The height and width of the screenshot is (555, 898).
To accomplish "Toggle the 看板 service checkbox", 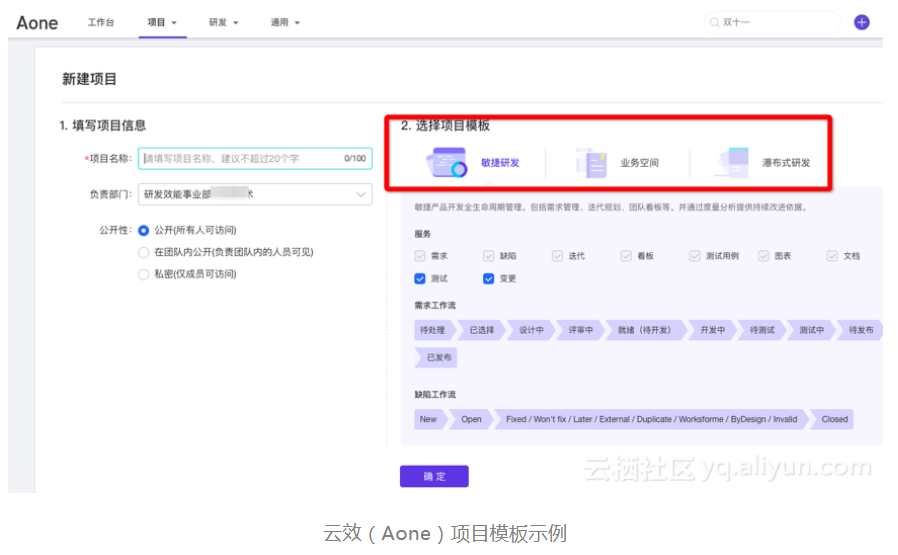I will 626,256.
